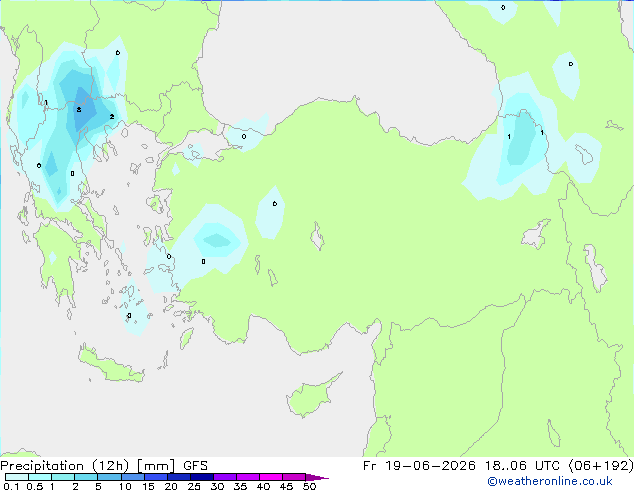634x490 pixels.
Task: Click the 30–35 mm purple legend swatch
Action: [x=225, y=477]
